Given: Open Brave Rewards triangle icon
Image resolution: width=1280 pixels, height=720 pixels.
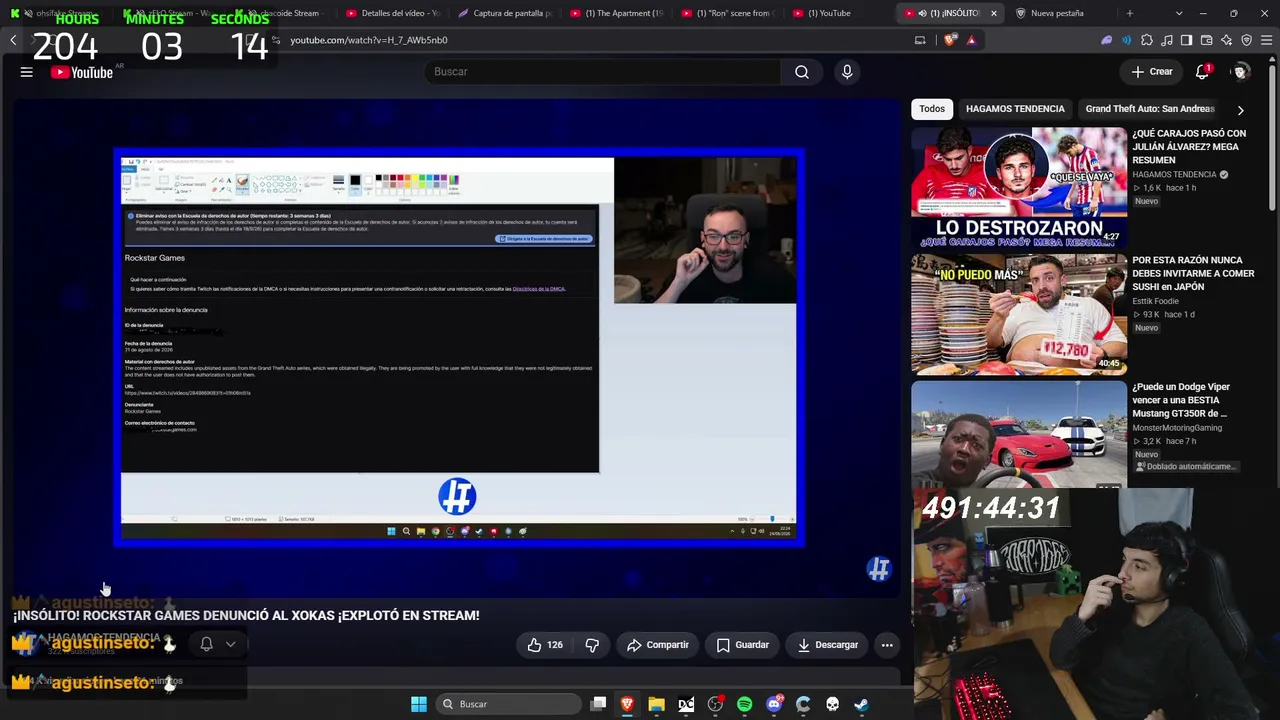Looking at the screenshot, I should point(971,40).
